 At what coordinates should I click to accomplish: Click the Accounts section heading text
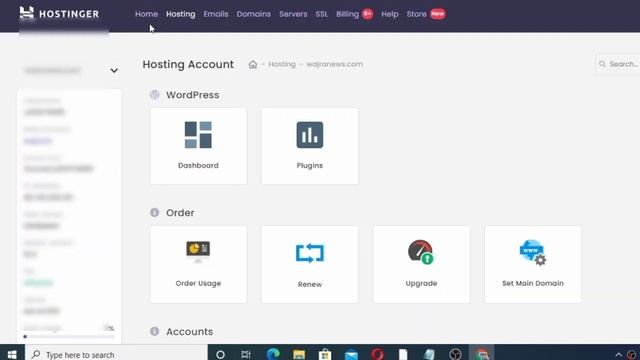(x=189, y=331)
